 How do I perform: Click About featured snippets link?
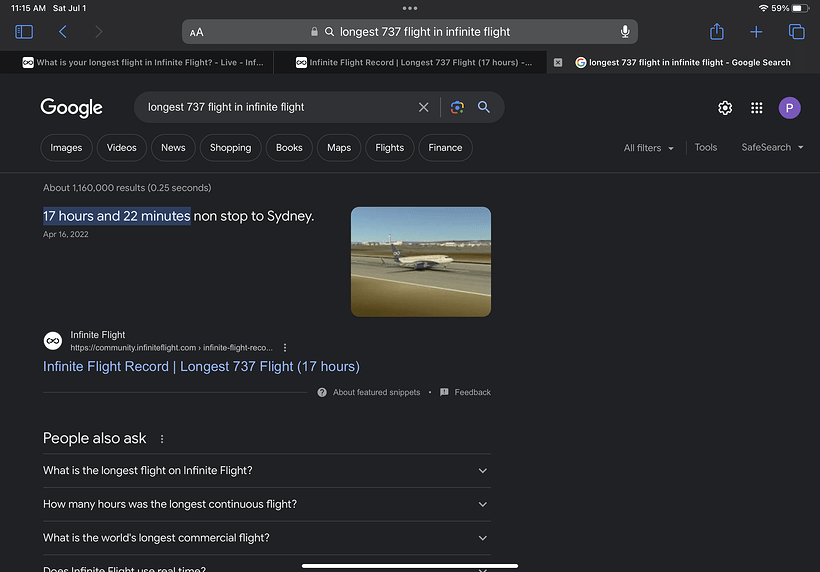tap(377, 392)
